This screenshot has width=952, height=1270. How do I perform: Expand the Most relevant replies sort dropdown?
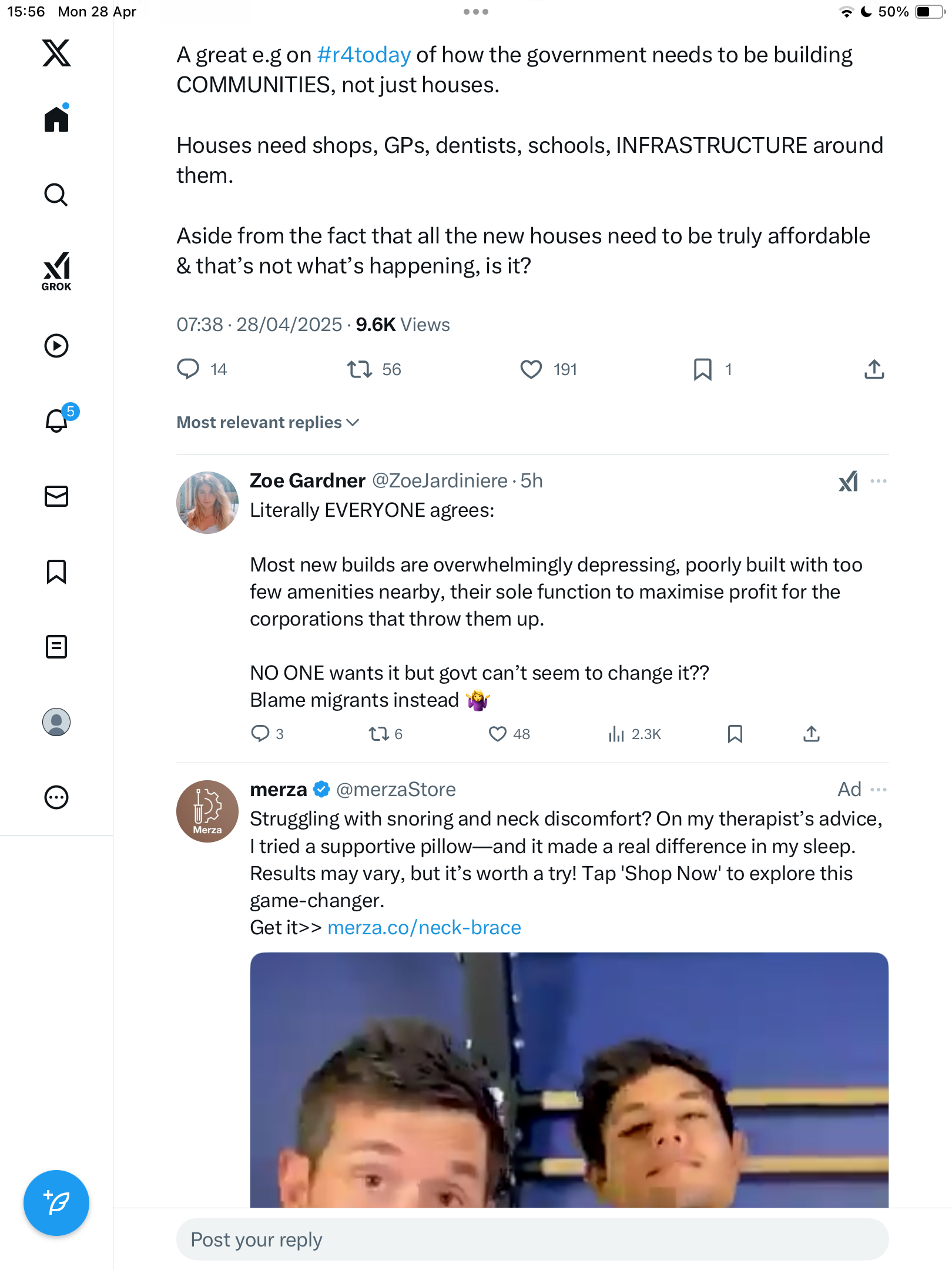click(268, 422)
